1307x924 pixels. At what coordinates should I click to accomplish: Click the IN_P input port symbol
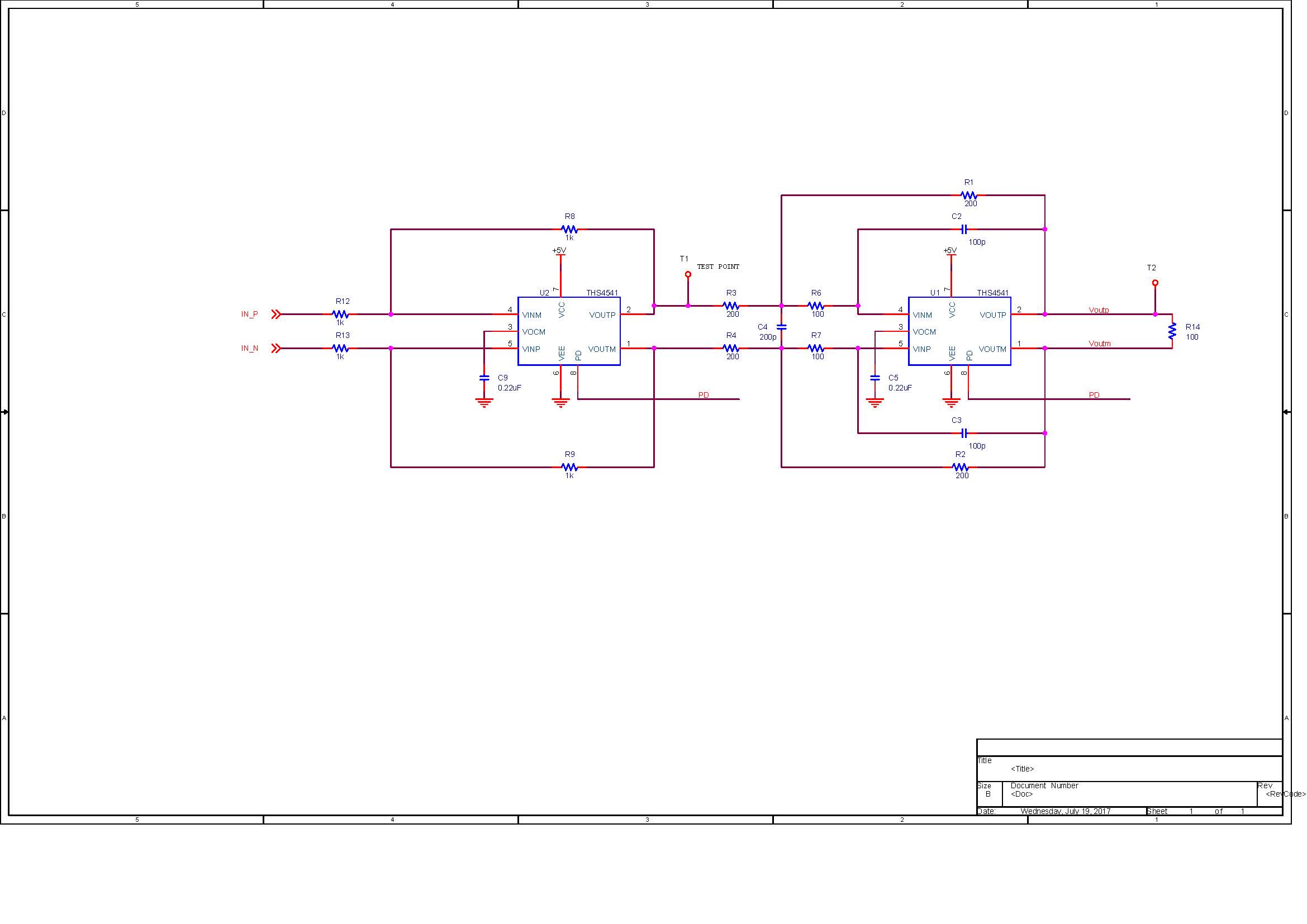(276, 314)
